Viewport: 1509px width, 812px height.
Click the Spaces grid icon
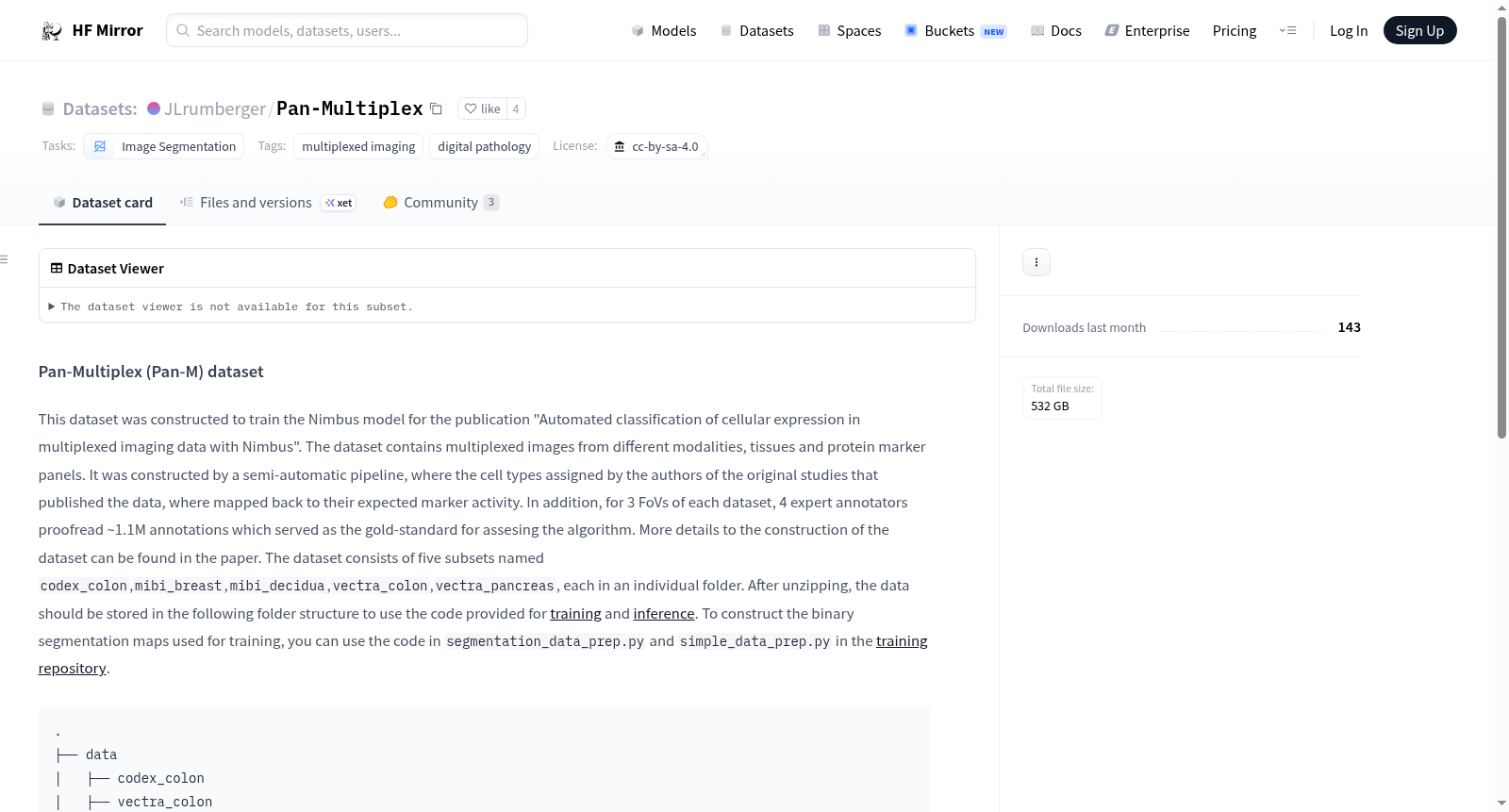click(824, 30)
